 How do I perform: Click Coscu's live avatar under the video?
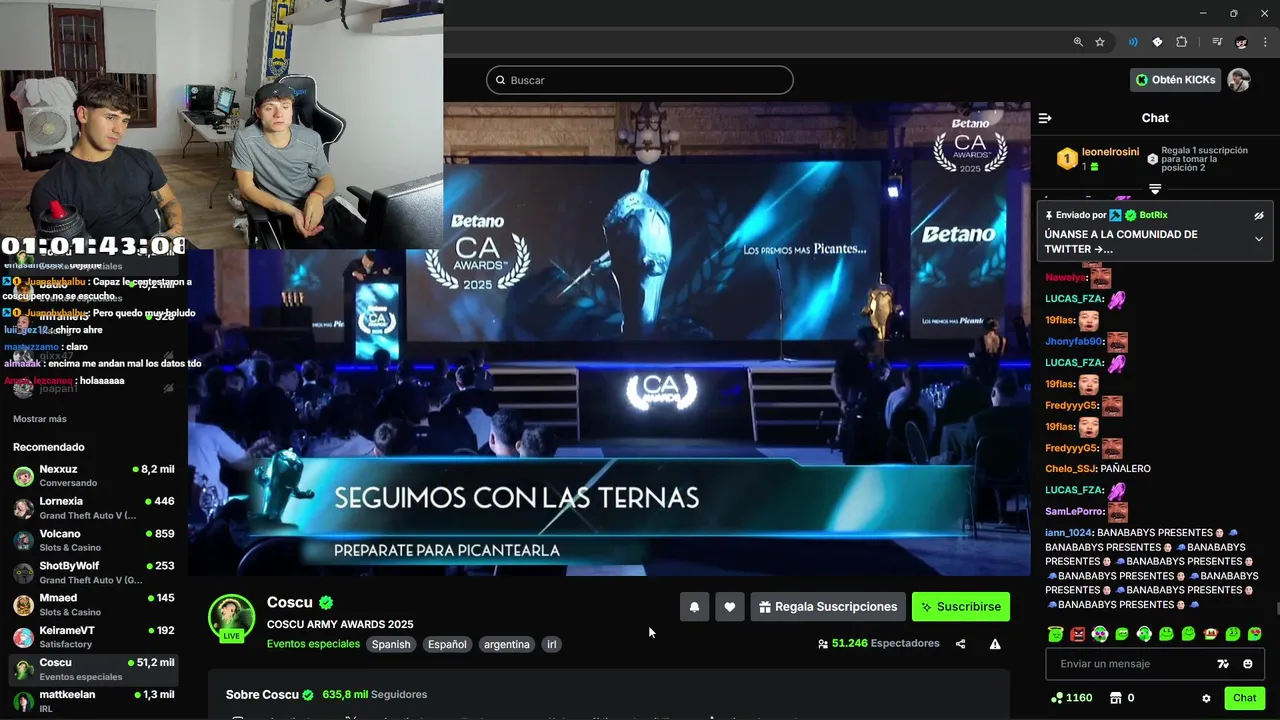231,618
